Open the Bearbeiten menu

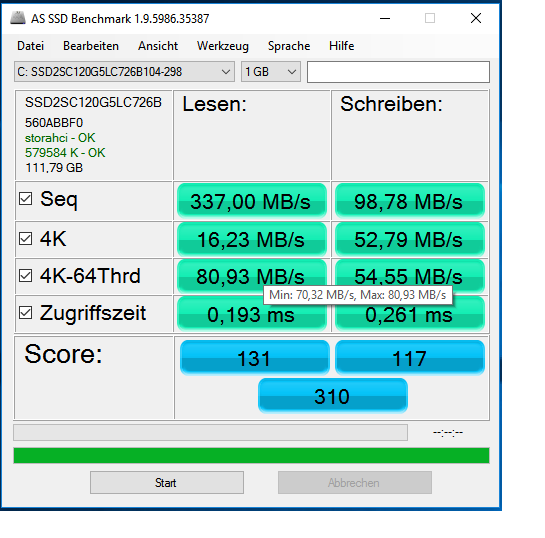coord(91,46)
